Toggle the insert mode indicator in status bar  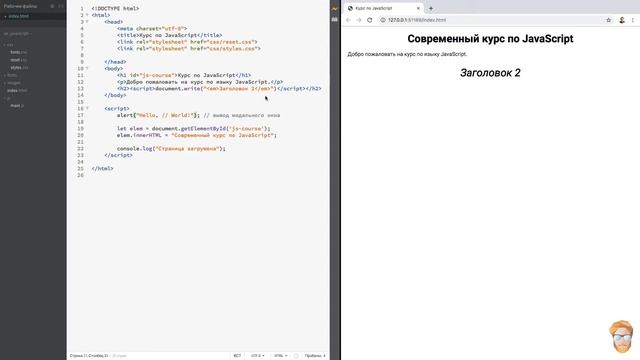point(237,356)
